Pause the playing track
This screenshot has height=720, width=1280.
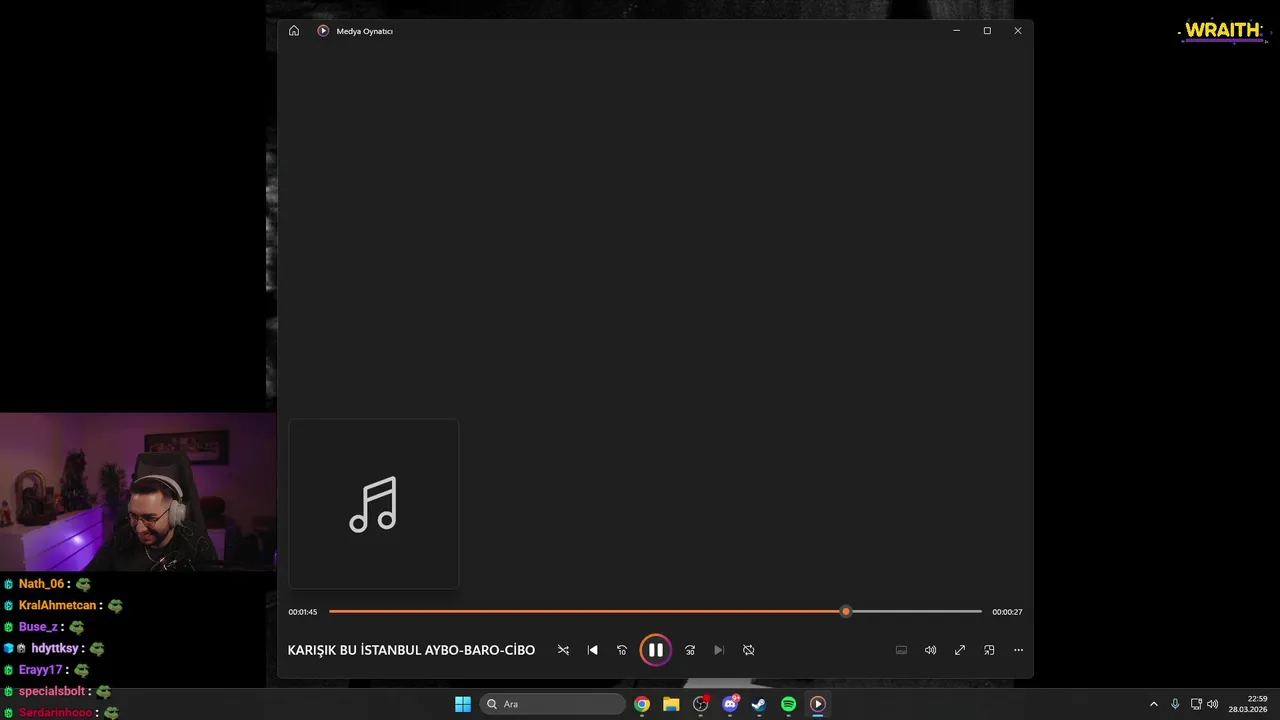pyautogui.click(x=656, y=650)
